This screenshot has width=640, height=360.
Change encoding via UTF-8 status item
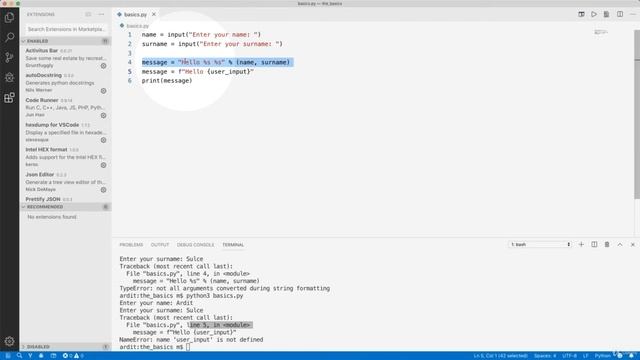coord(569,356)
